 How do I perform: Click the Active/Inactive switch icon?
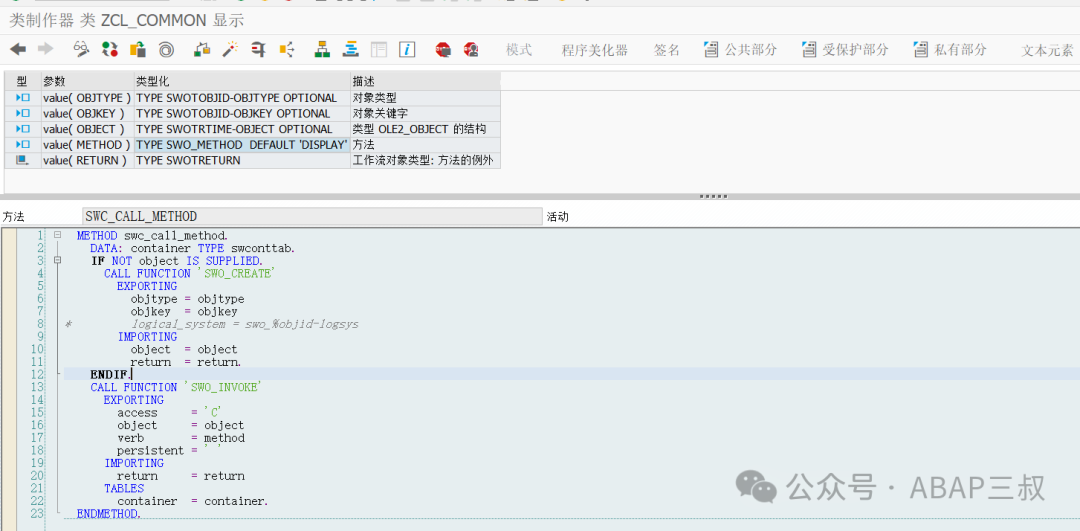(x=110, y=49)
